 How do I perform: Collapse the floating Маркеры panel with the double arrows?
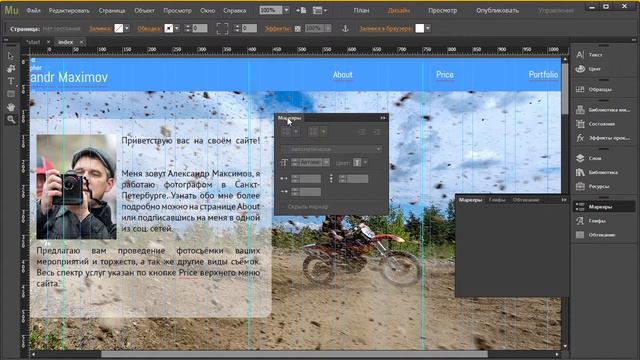coord(383,118)
